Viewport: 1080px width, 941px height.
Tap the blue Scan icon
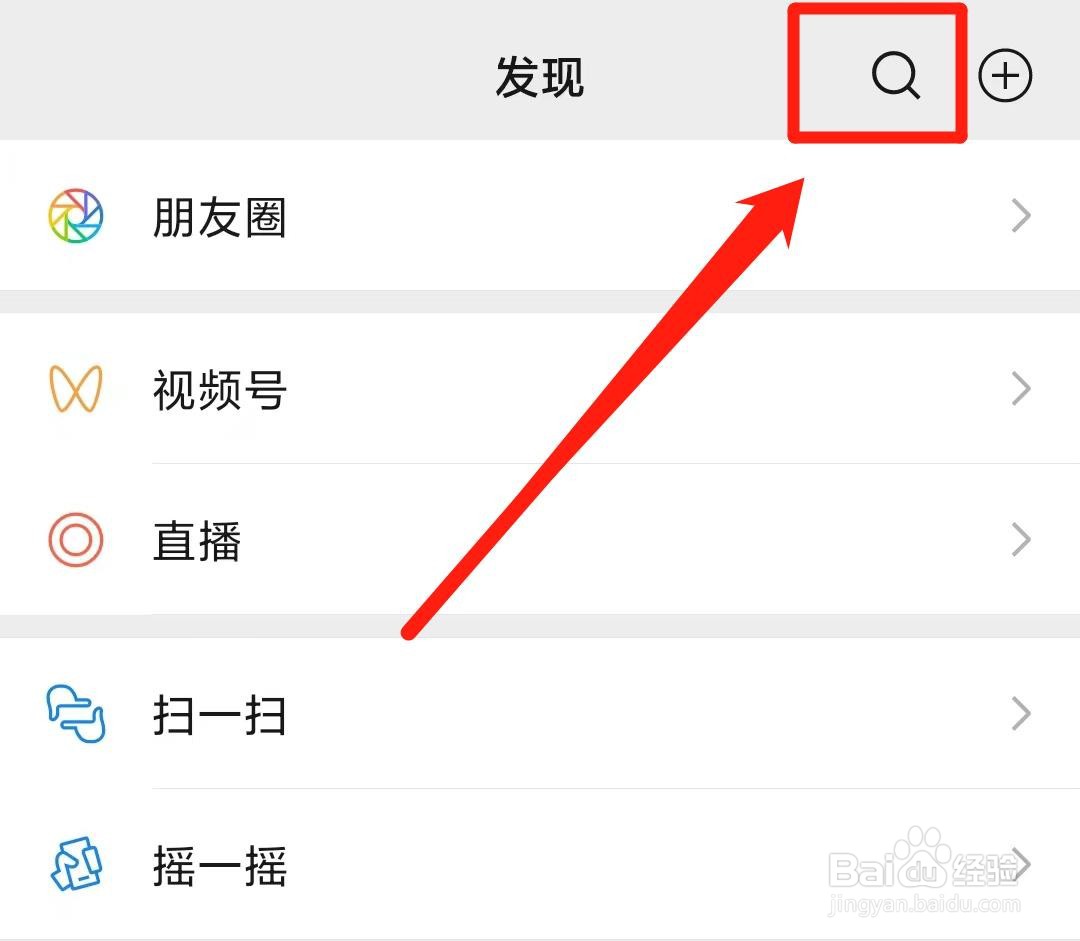tap(76, 713)
